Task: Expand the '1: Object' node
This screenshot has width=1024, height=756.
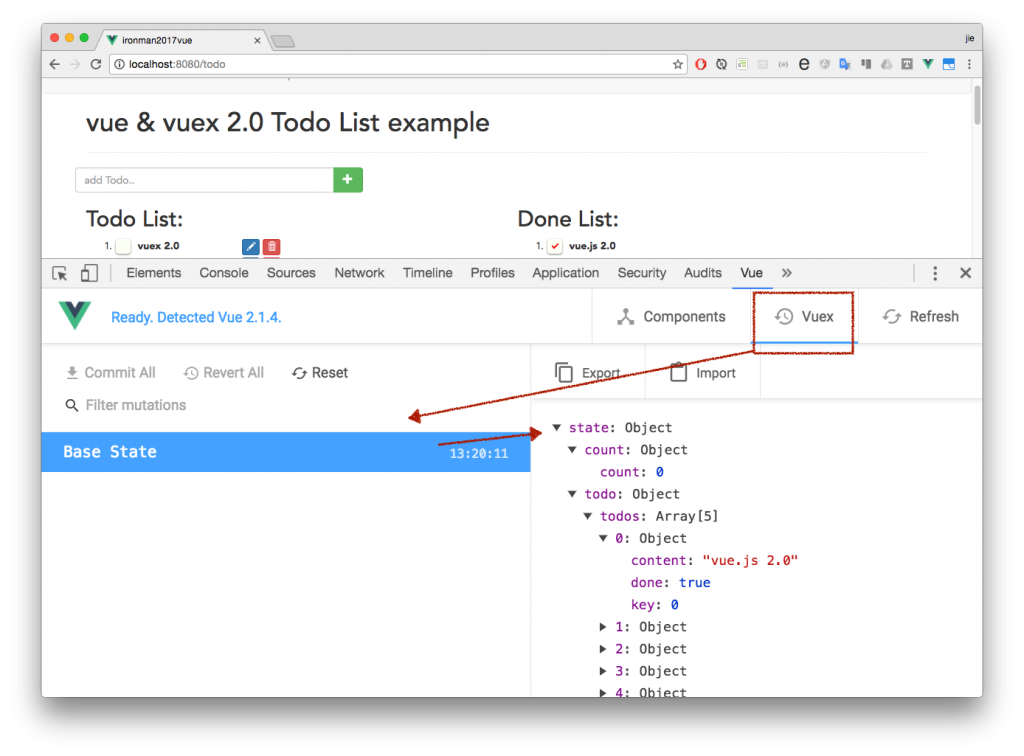Action: [603, 627]
